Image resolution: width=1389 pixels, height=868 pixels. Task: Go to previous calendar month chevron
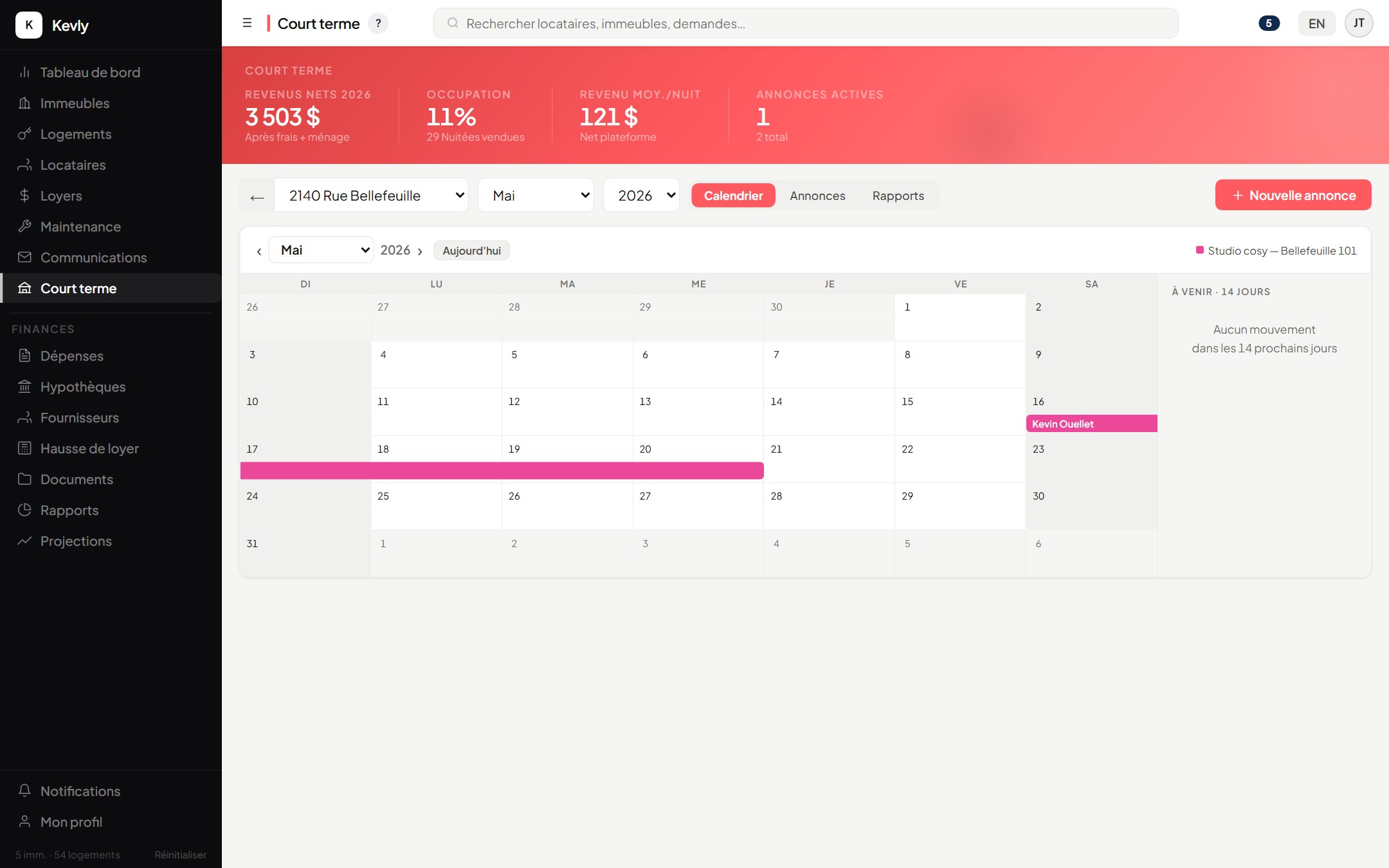(259, 251)
